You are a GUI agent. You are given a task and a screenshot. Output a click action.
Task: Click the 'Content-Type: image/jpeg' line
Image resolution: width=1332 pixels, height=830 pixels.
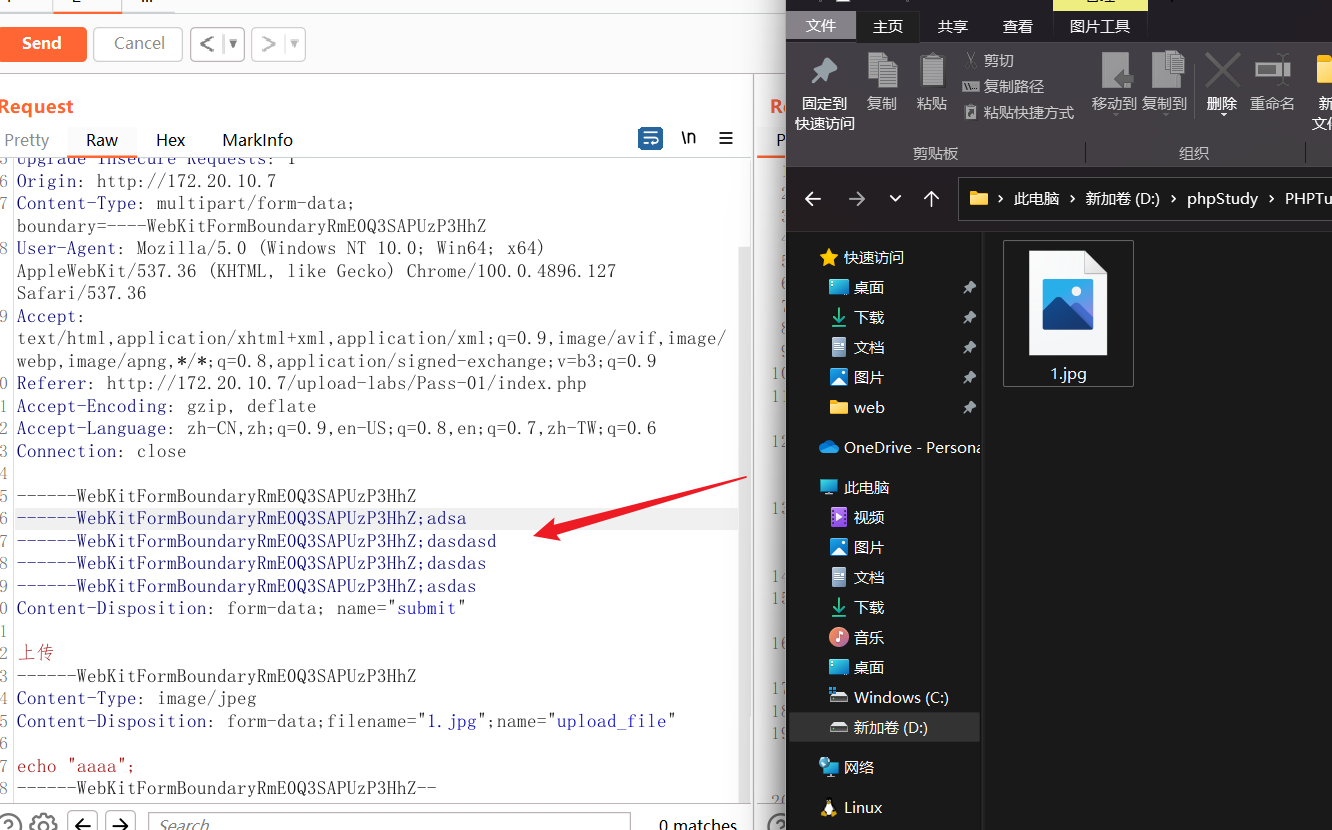pos(136,698)
